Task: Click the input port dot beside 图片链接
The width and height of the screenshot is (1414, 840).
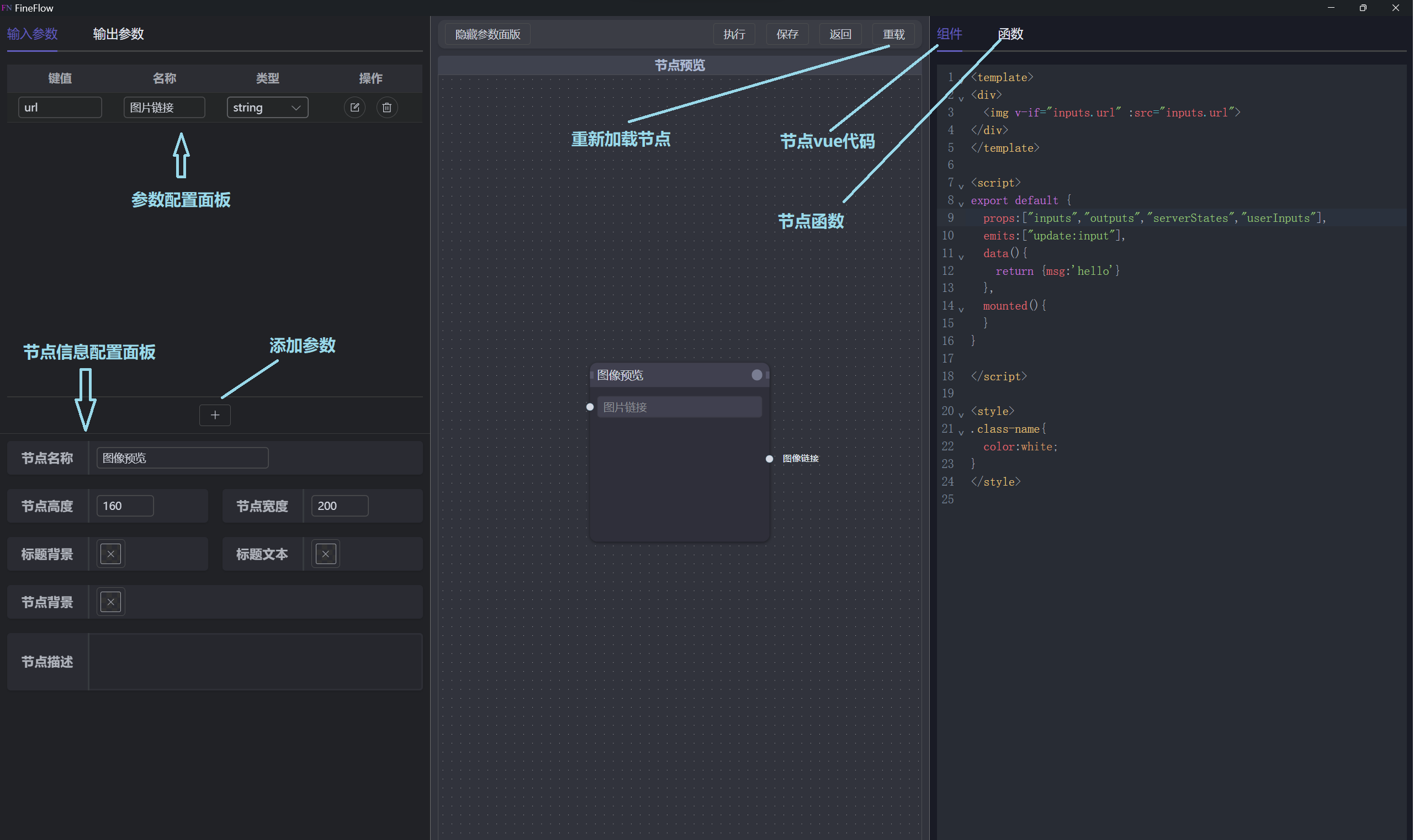Action: (x=590, y=407)
